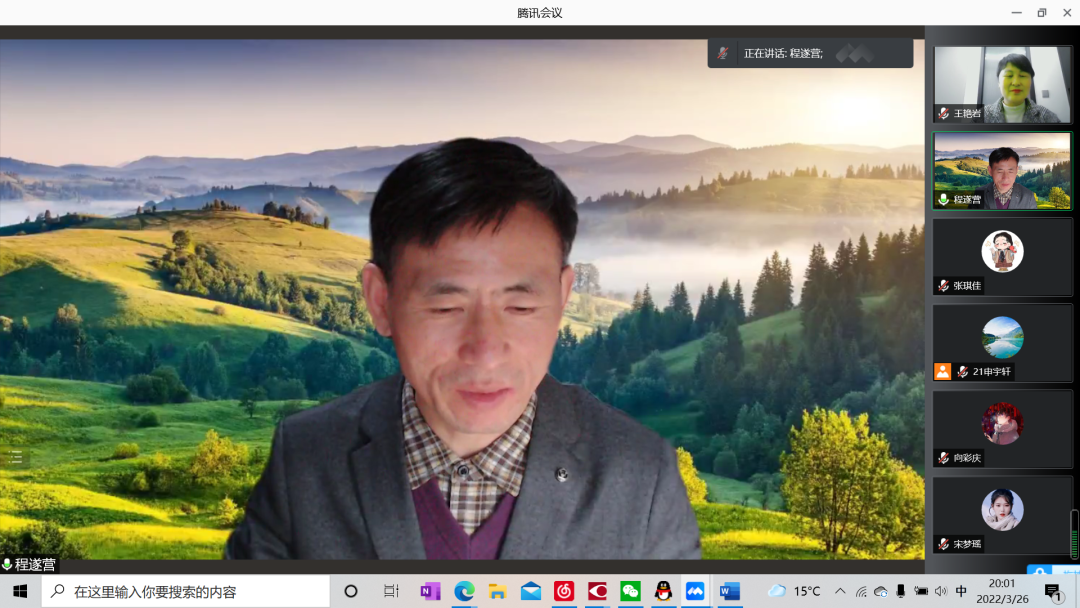
Task: Open the notification action center
Action: click(1052, 592)
